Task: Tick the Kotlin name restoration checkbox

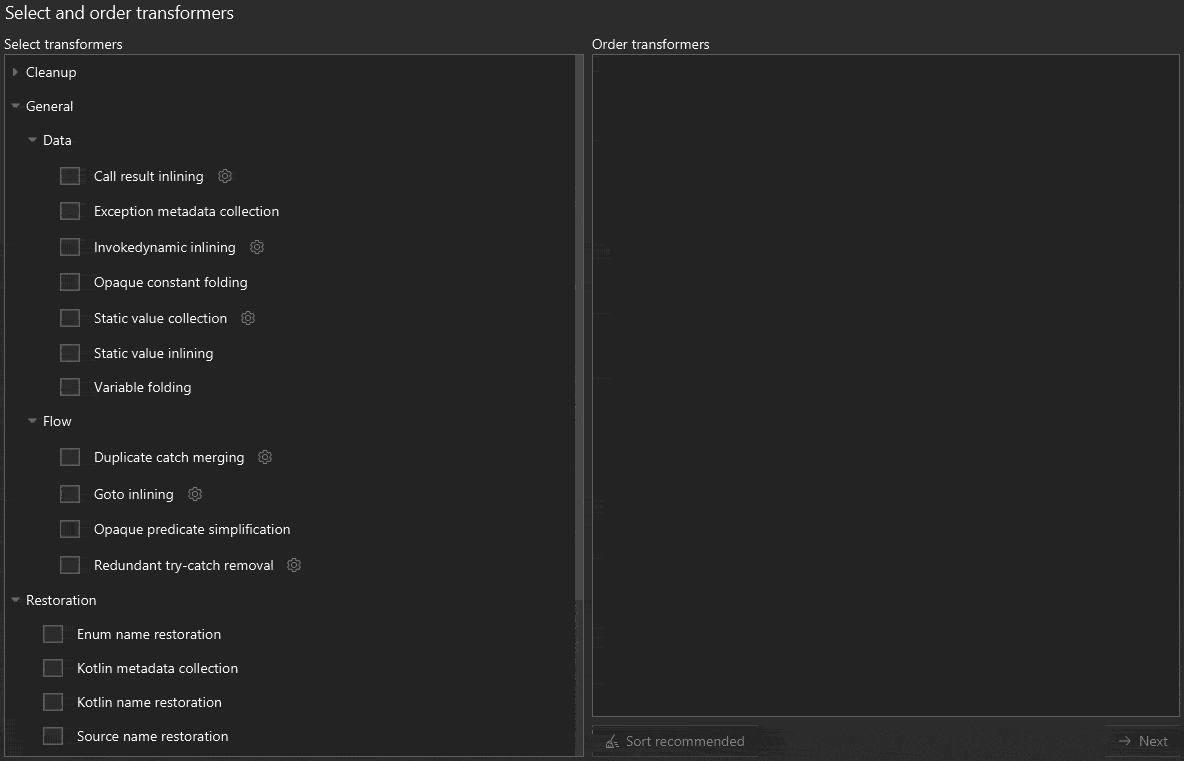Action: (53, 701)
